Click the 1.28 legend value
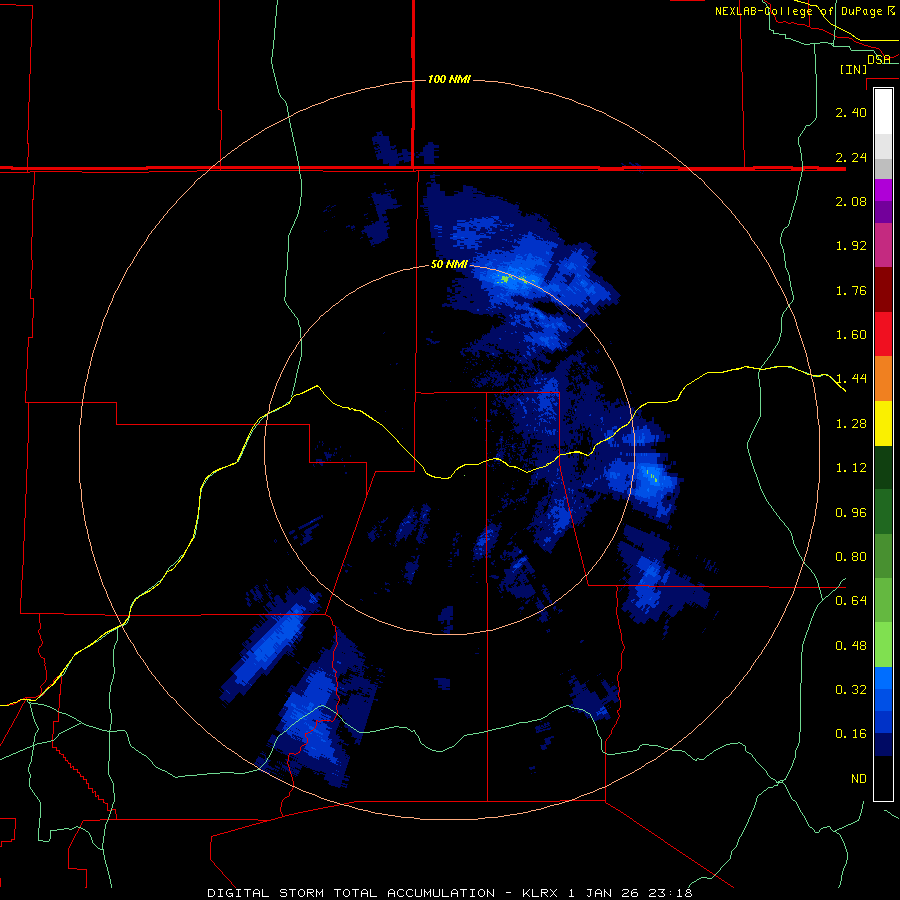 tap(851, 424)
